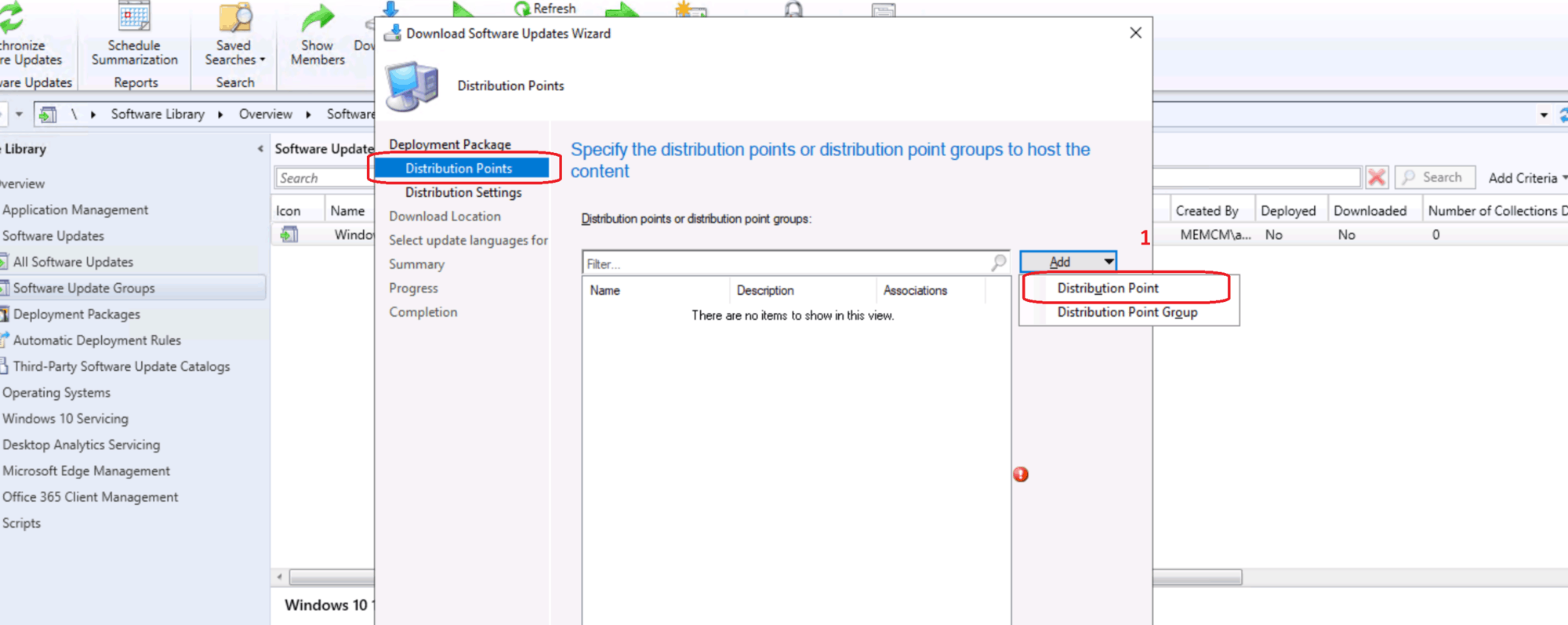Open All Software Updates node
The height and width of the screenshot is (625, 1568).
(73, 262)
